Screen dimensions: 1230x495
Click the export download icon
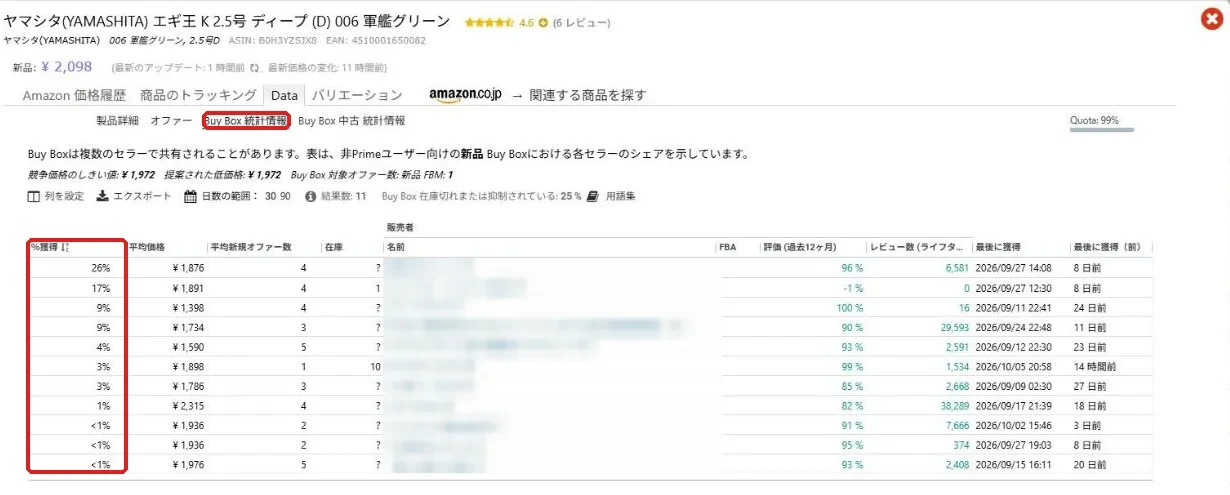(x=102, y=196)
